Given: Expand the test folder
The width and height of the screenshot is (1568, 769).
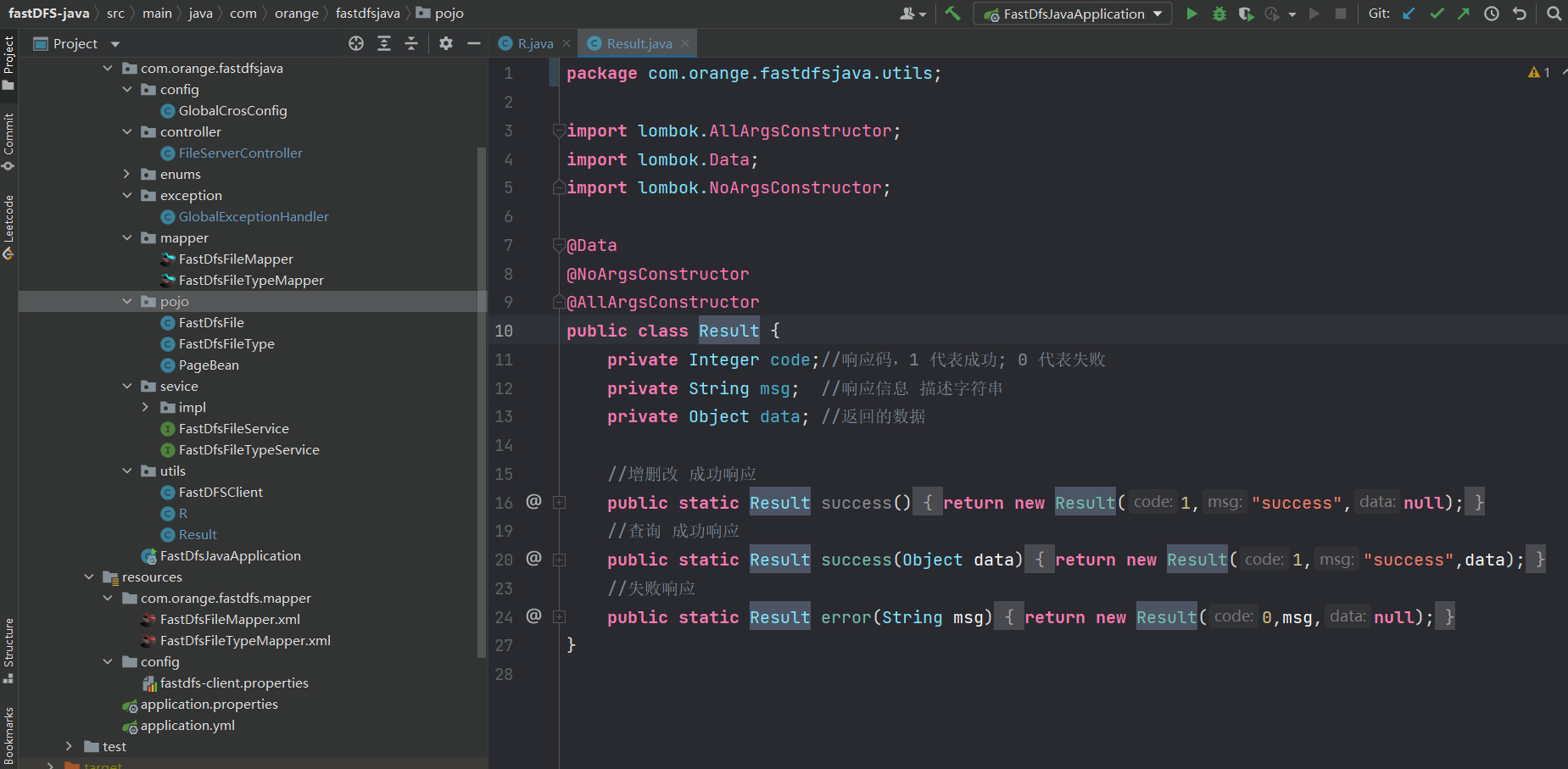Looking at the screenshot, I should click(x=70, y=746).
